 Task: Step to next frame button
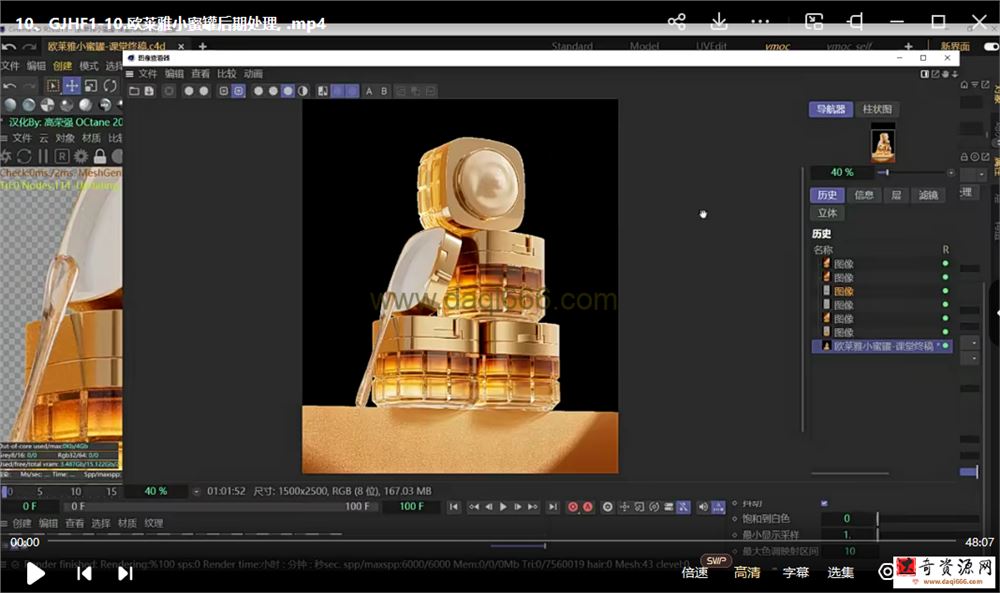pos(518,507)
